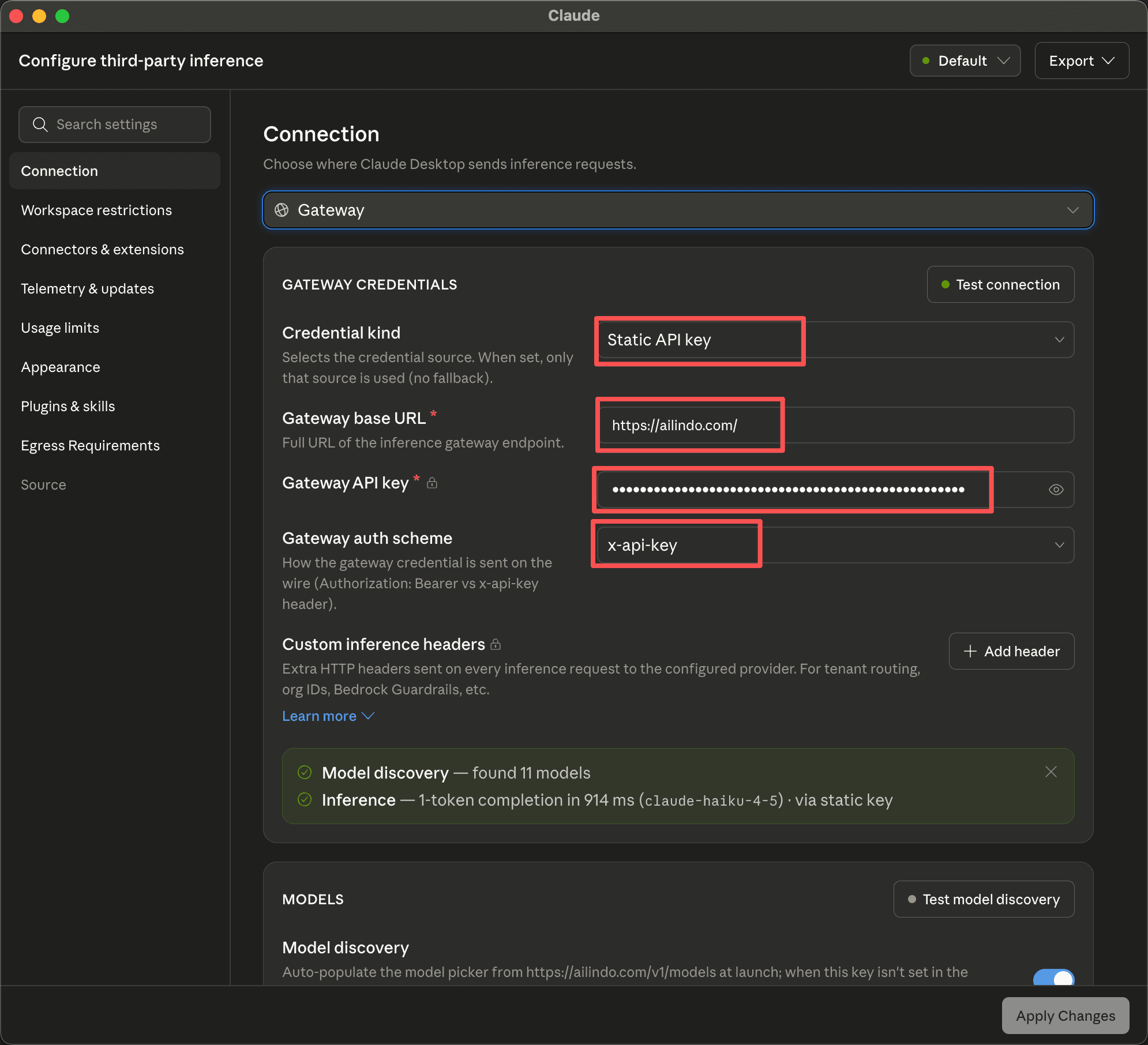The image size is (1148, 1045).
Task: Go to Connectors & extensions
Action: pos(115,249)
